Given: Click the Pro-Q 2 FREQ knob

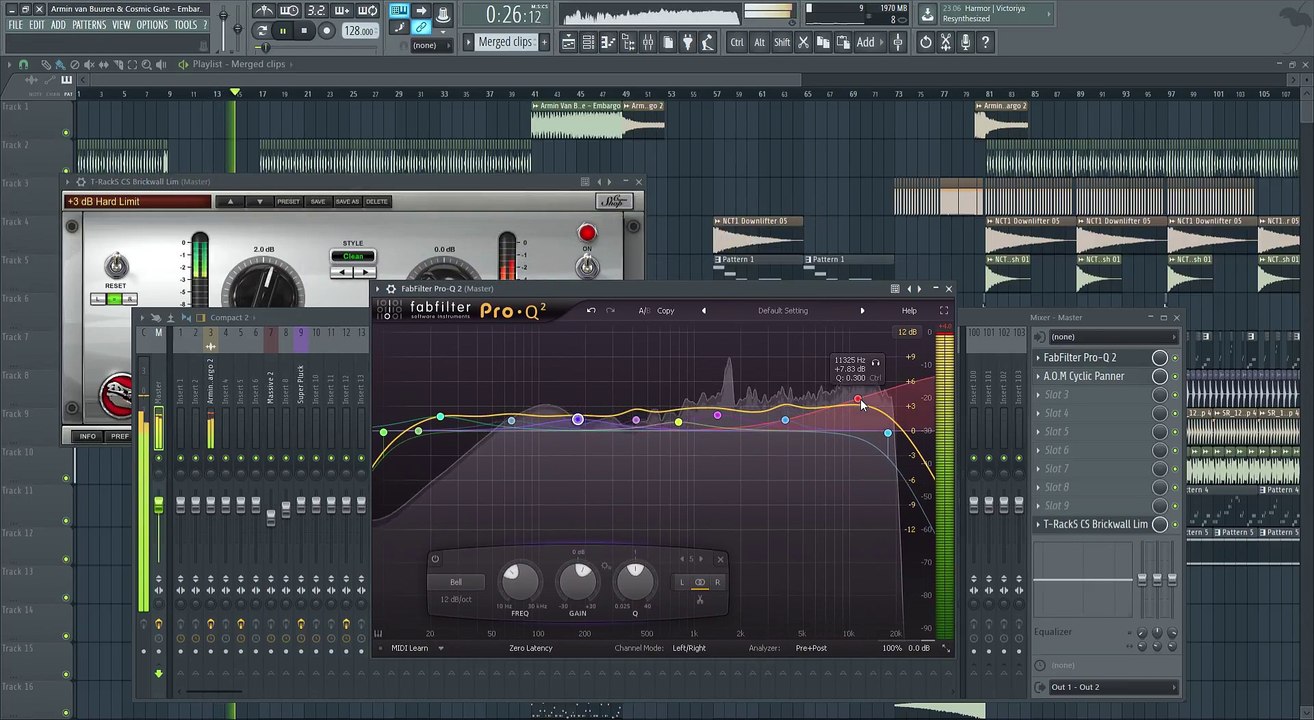Looking at the screenshot, I should coord(520,581).
